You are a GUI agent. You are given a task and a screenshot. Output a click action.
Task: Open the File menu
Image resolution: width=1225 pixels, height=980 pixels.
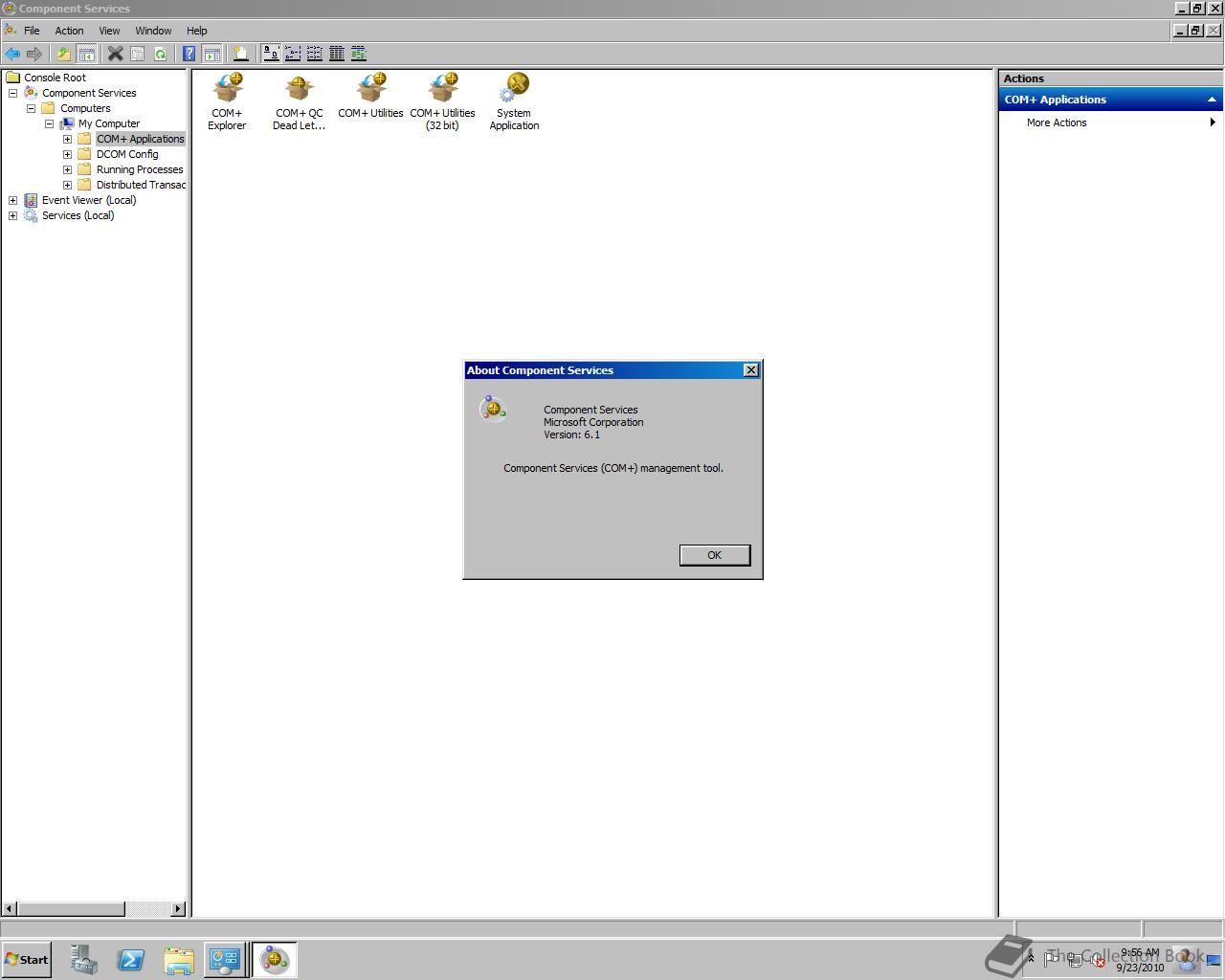pyautogui.click(x=32, y=31)
